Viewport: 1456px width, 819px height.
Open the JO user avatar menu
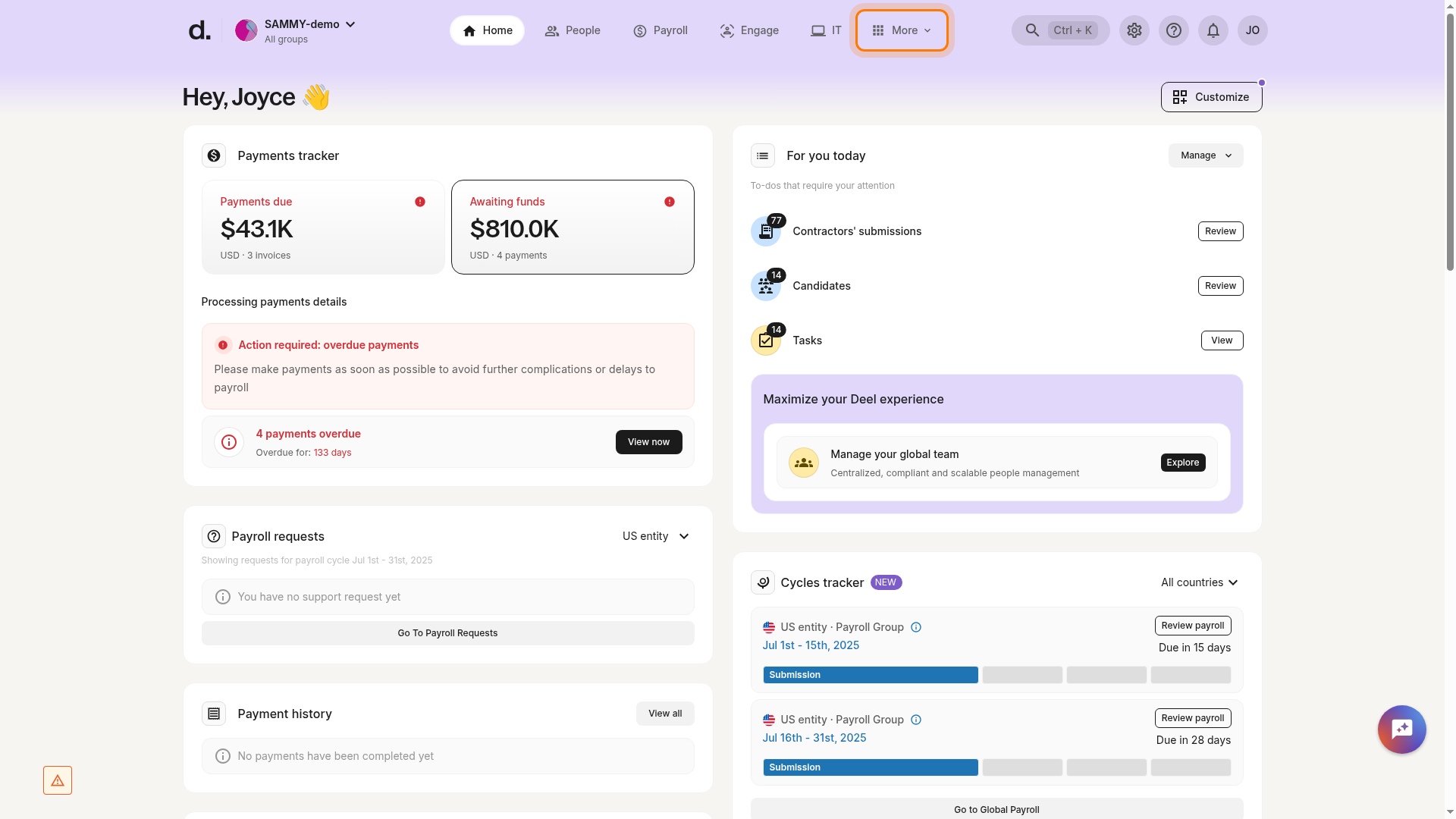click(x=1253, y=30)
